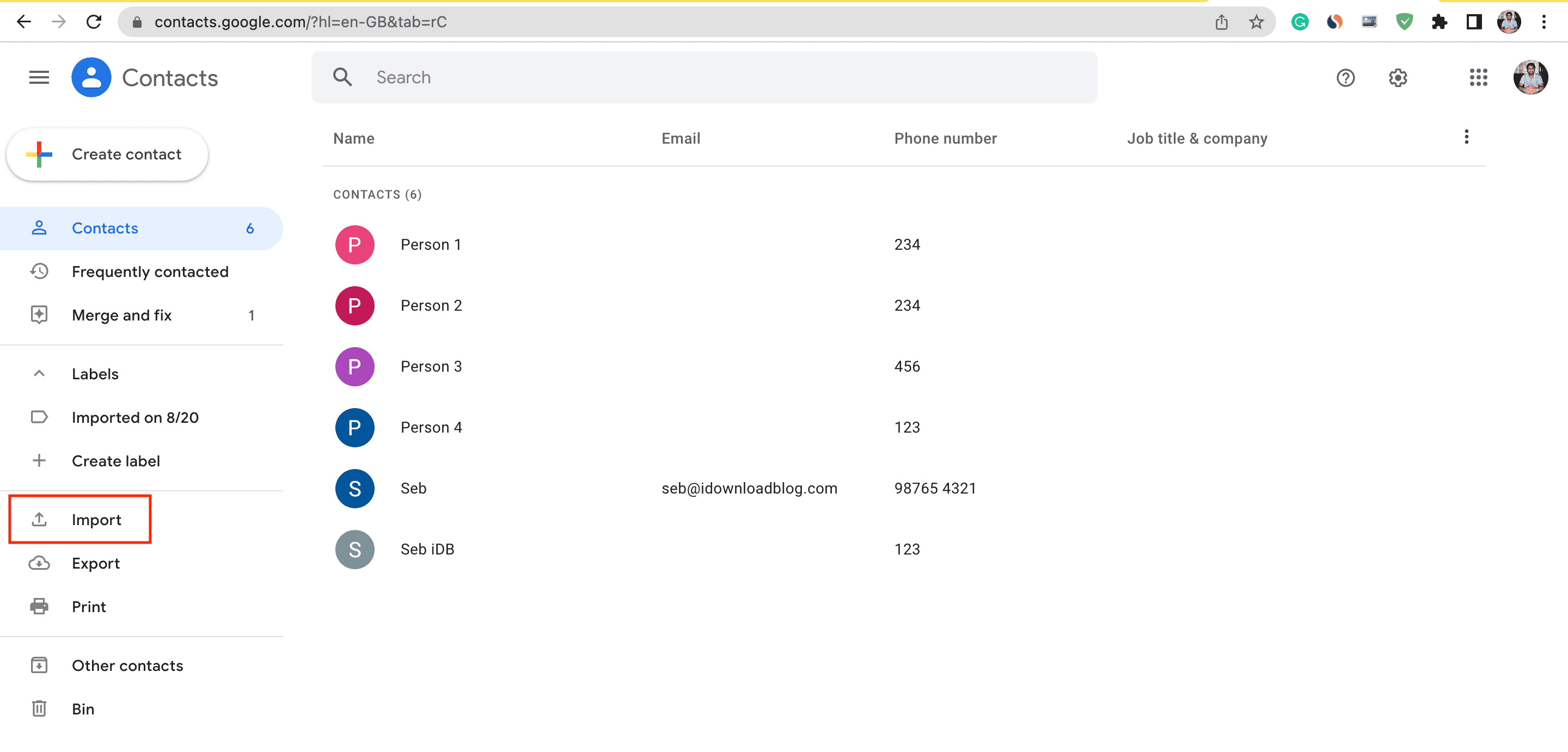Click Print in the sidebar
This screenshot has height=752, width=1568.
coord(141,607)
